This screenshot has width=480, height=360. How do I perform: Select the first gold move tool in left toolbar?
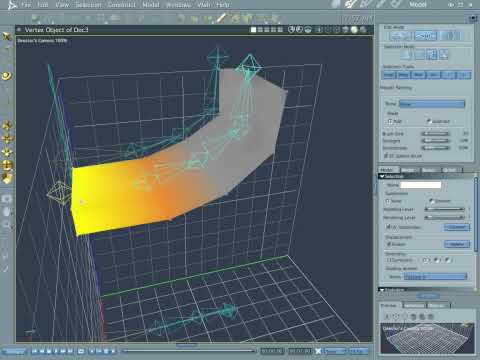[x=7, y=125]
